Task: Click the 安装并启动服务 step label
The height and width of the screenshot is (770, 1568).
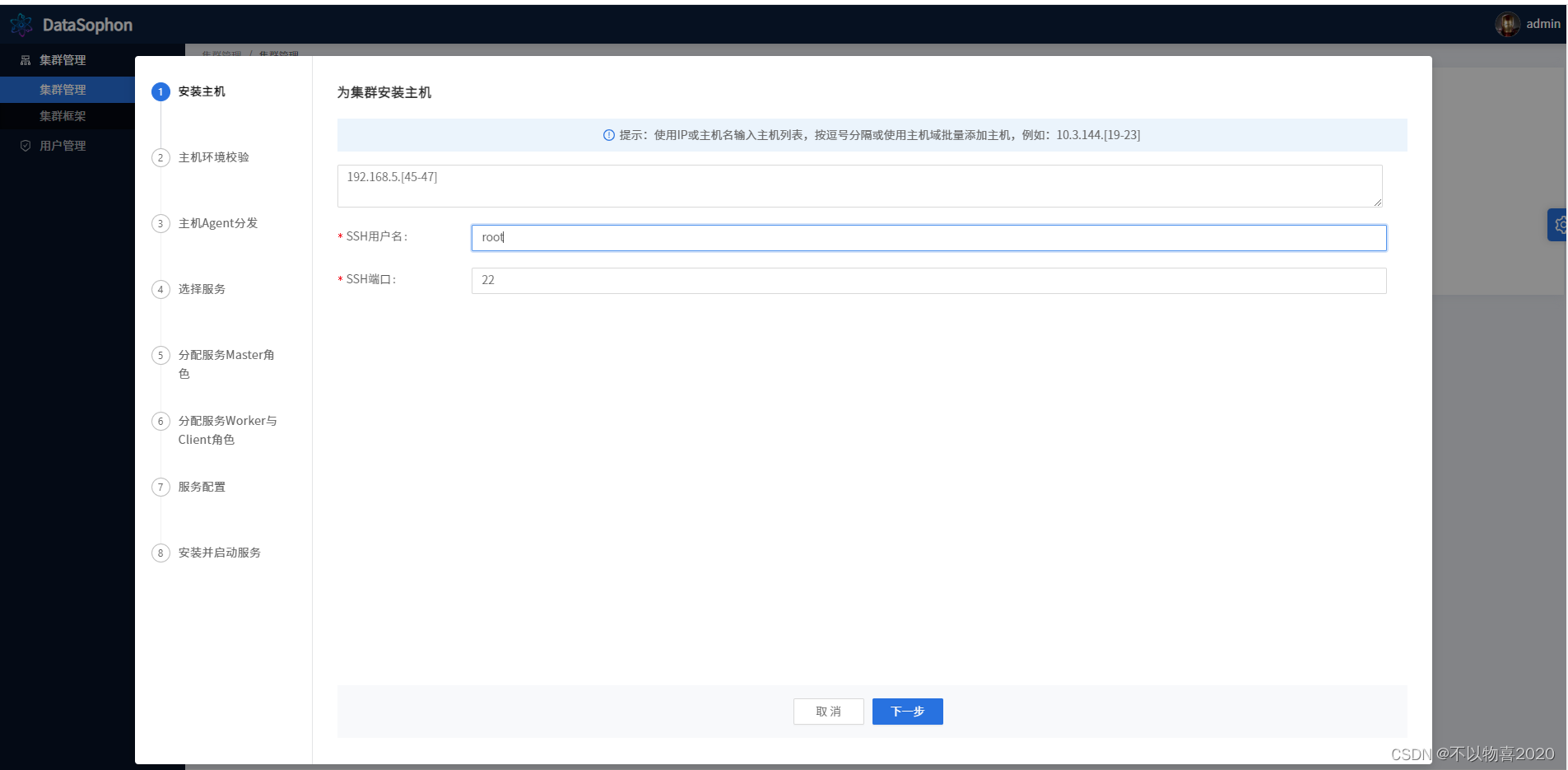Action: 220,553
